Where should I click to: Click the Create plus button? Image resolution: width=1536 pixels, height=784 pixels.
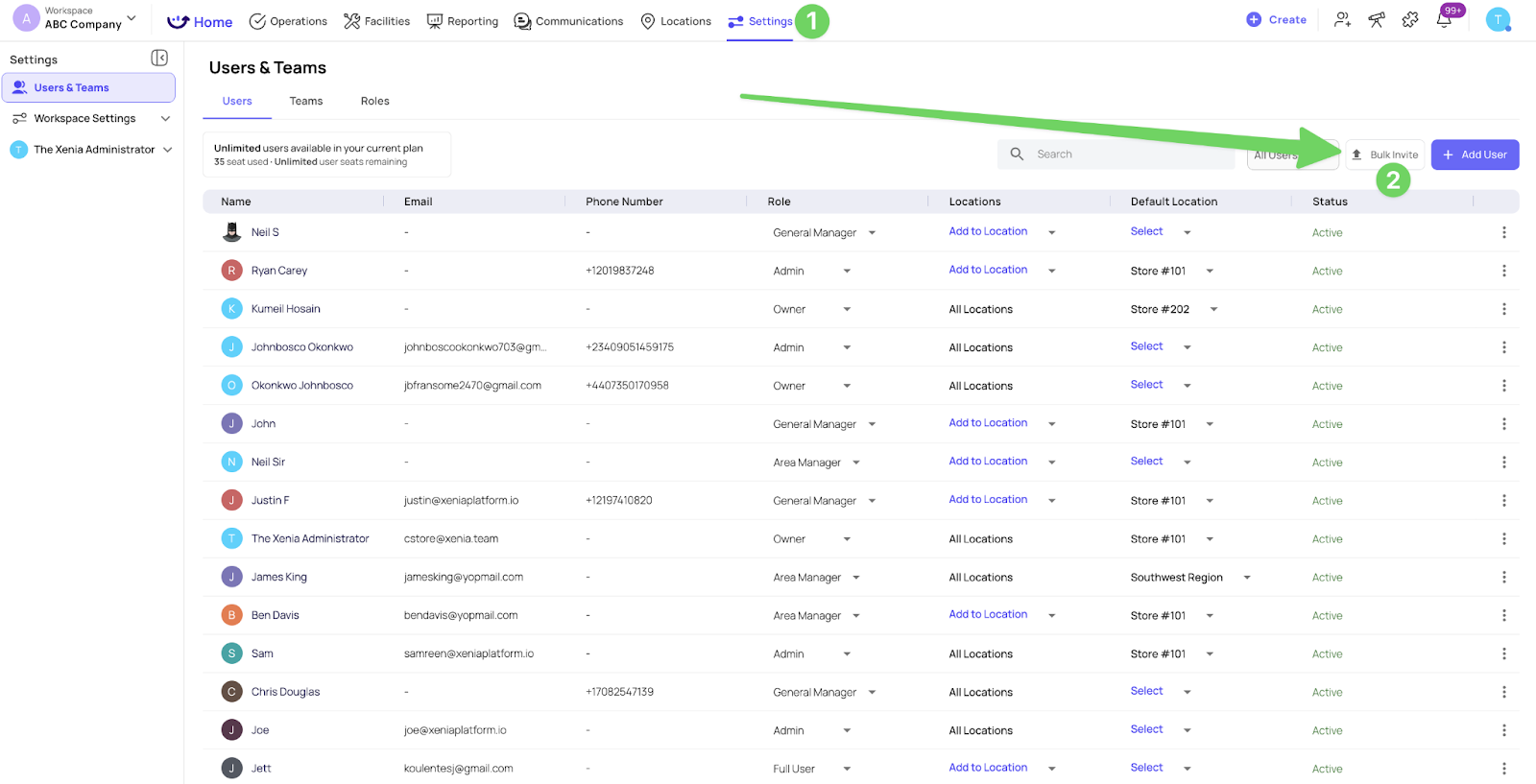pyautogui.click(x=1276, y=20)
